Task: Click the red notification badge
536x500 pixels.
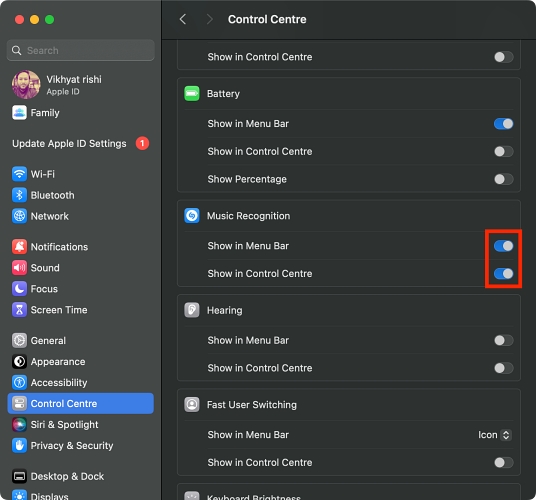Action: (142, 143)
